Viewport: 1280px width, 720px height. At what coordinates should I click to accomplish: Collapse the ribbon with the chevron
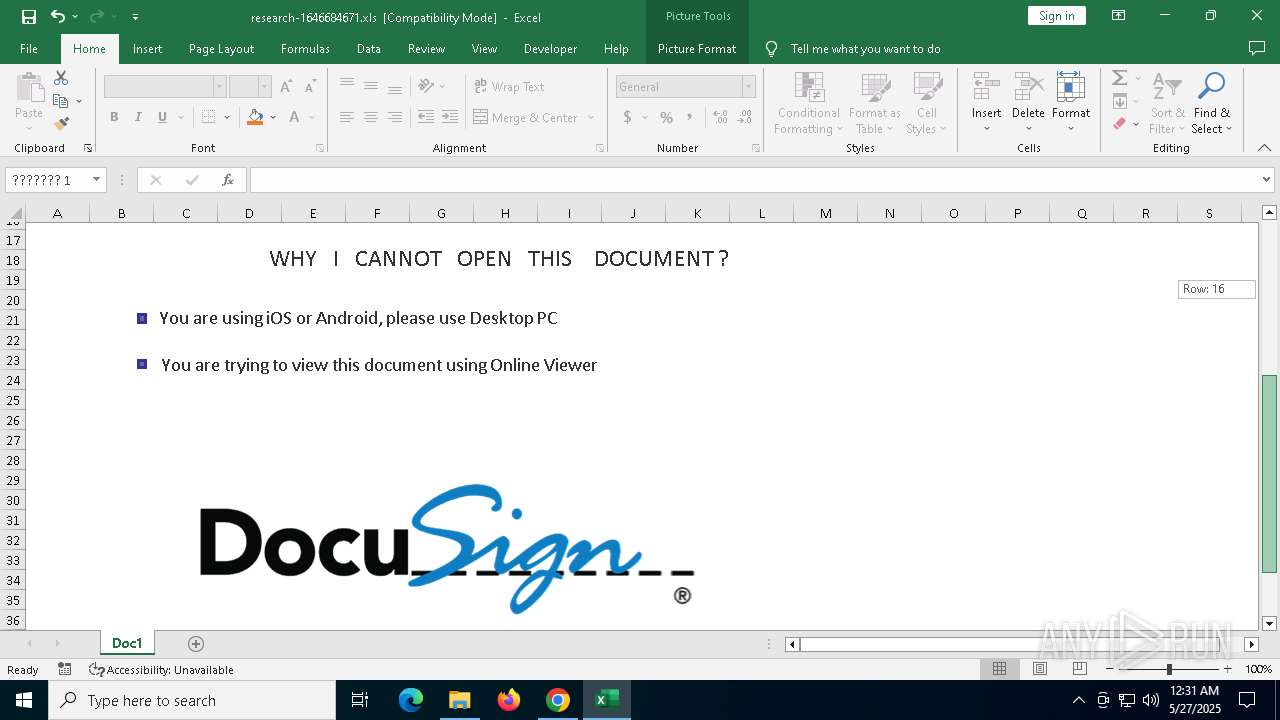[x=1264, y=148]
